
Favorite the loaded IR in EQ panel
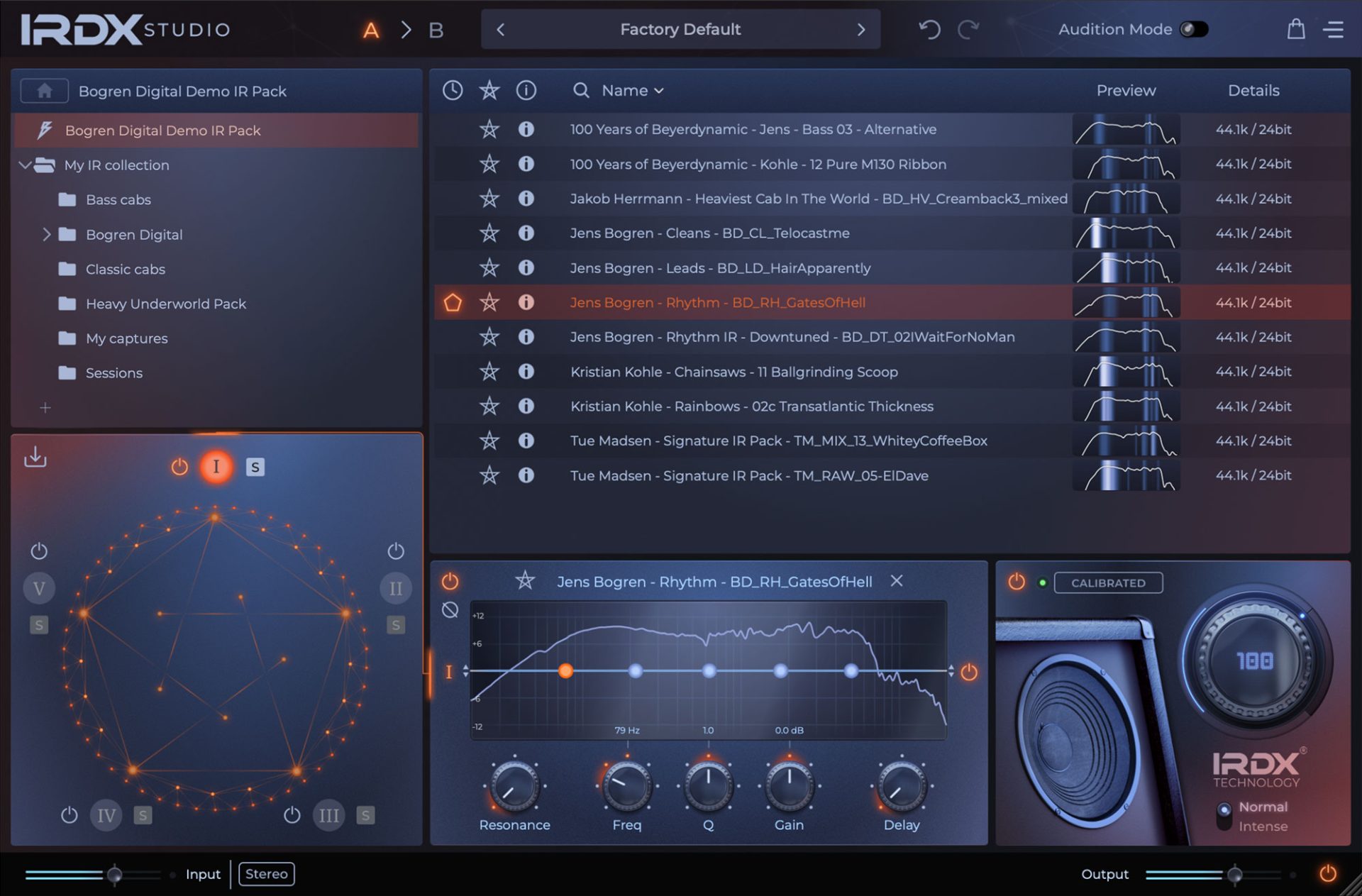pyautogui.click(x=525, y=581)
